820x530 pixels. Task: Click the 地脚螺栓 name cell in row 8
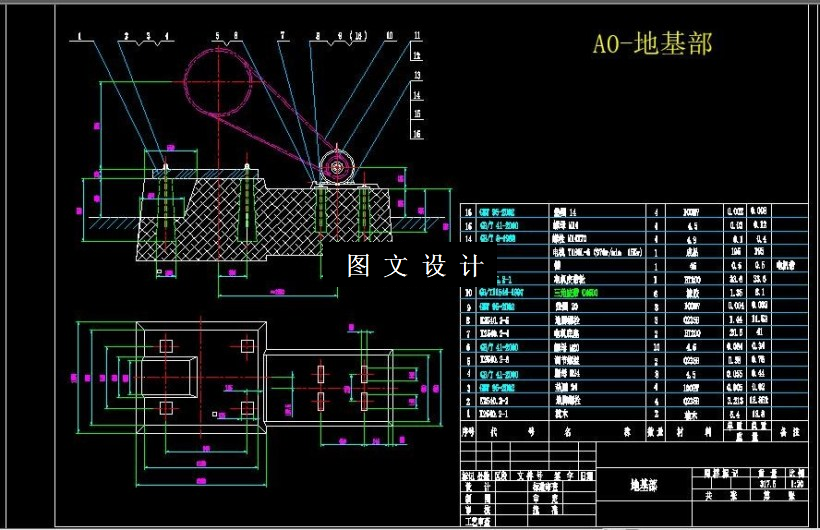click(567, 320)
